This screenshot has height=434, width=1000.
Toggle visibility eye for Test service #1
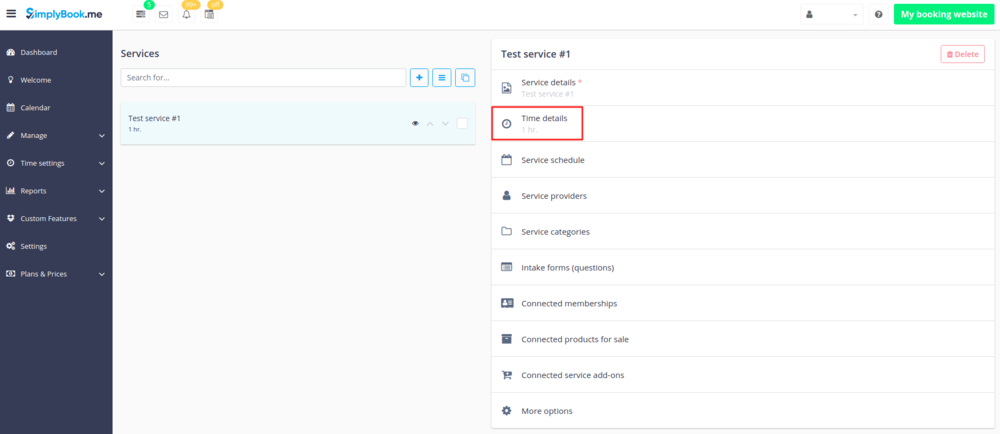pos(414,124)
